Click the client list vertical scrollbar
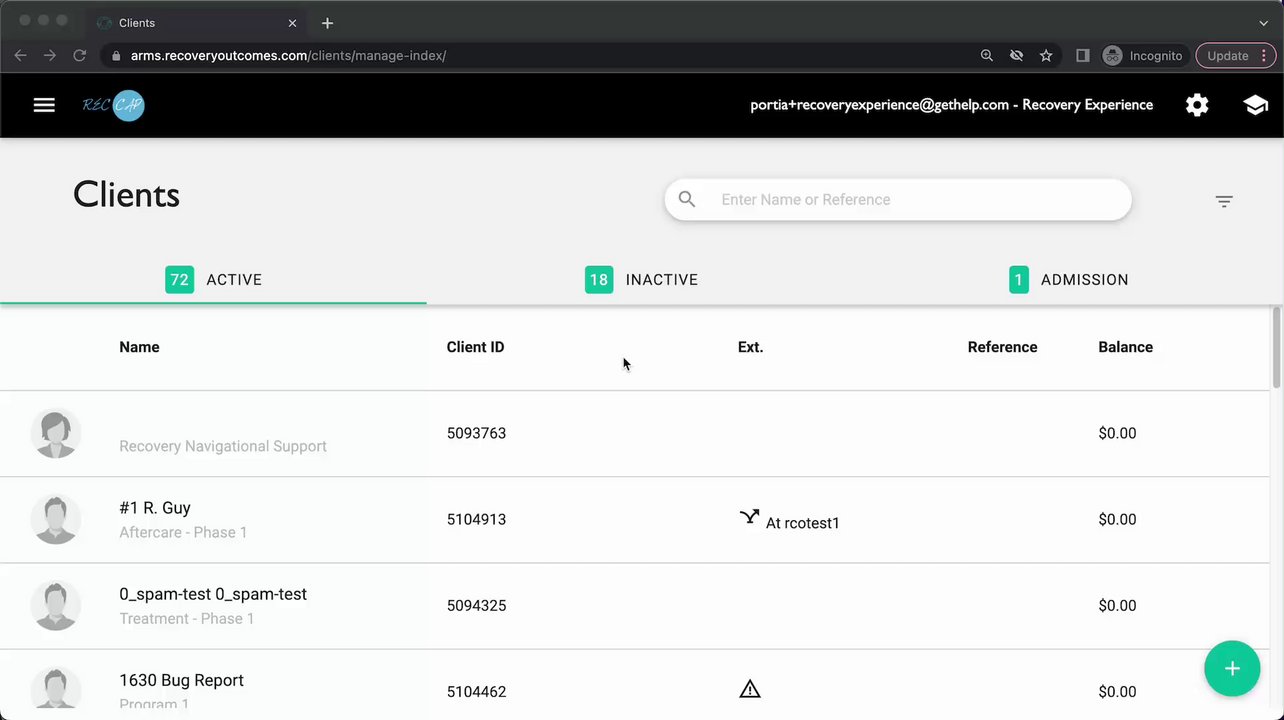The height and width of the screenshot is (720, 1284). click(1276, 348)
